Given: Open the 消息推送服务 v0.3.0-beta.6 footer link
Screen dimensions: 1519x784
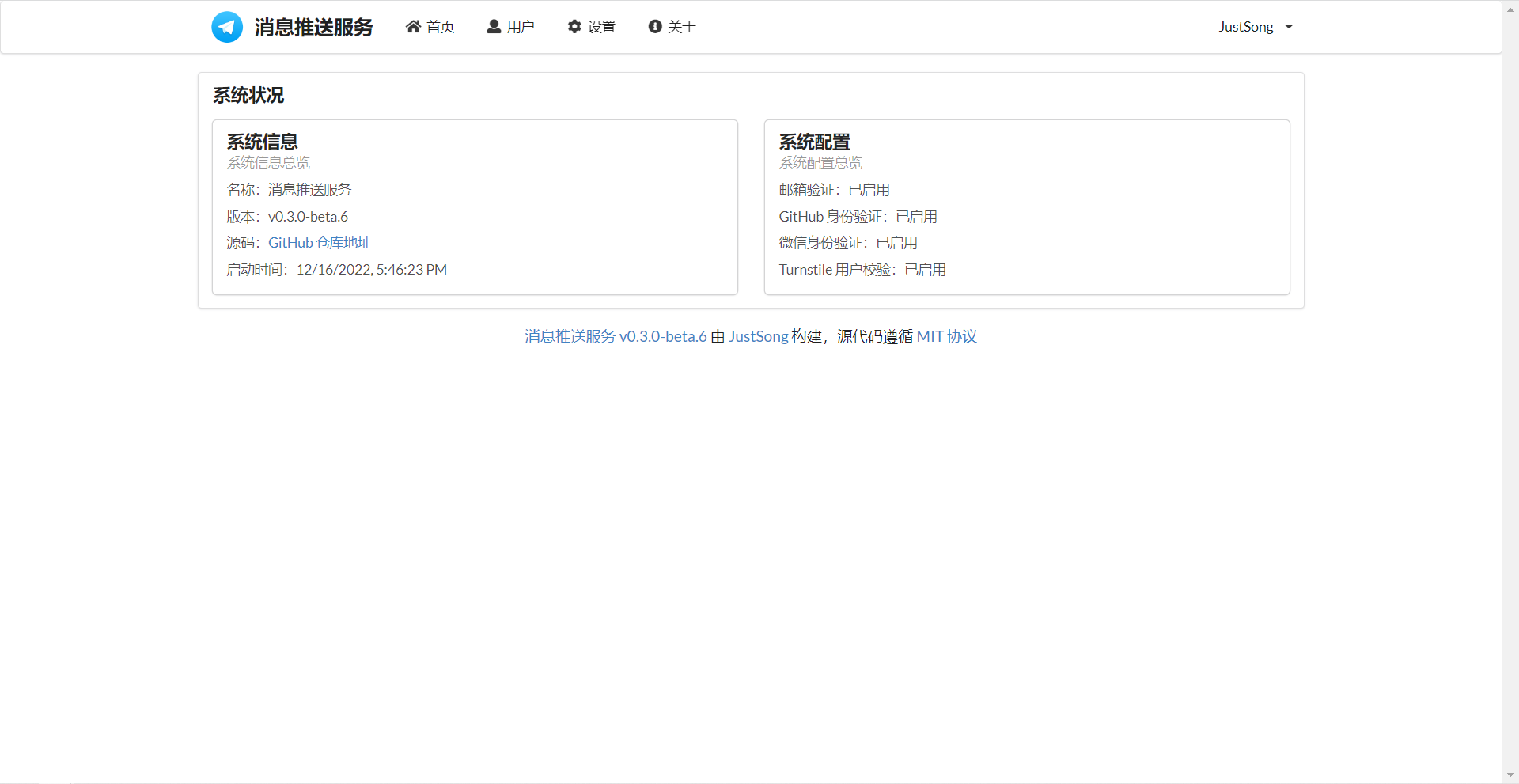Looking at the screenshot, I should click(615, 336).
